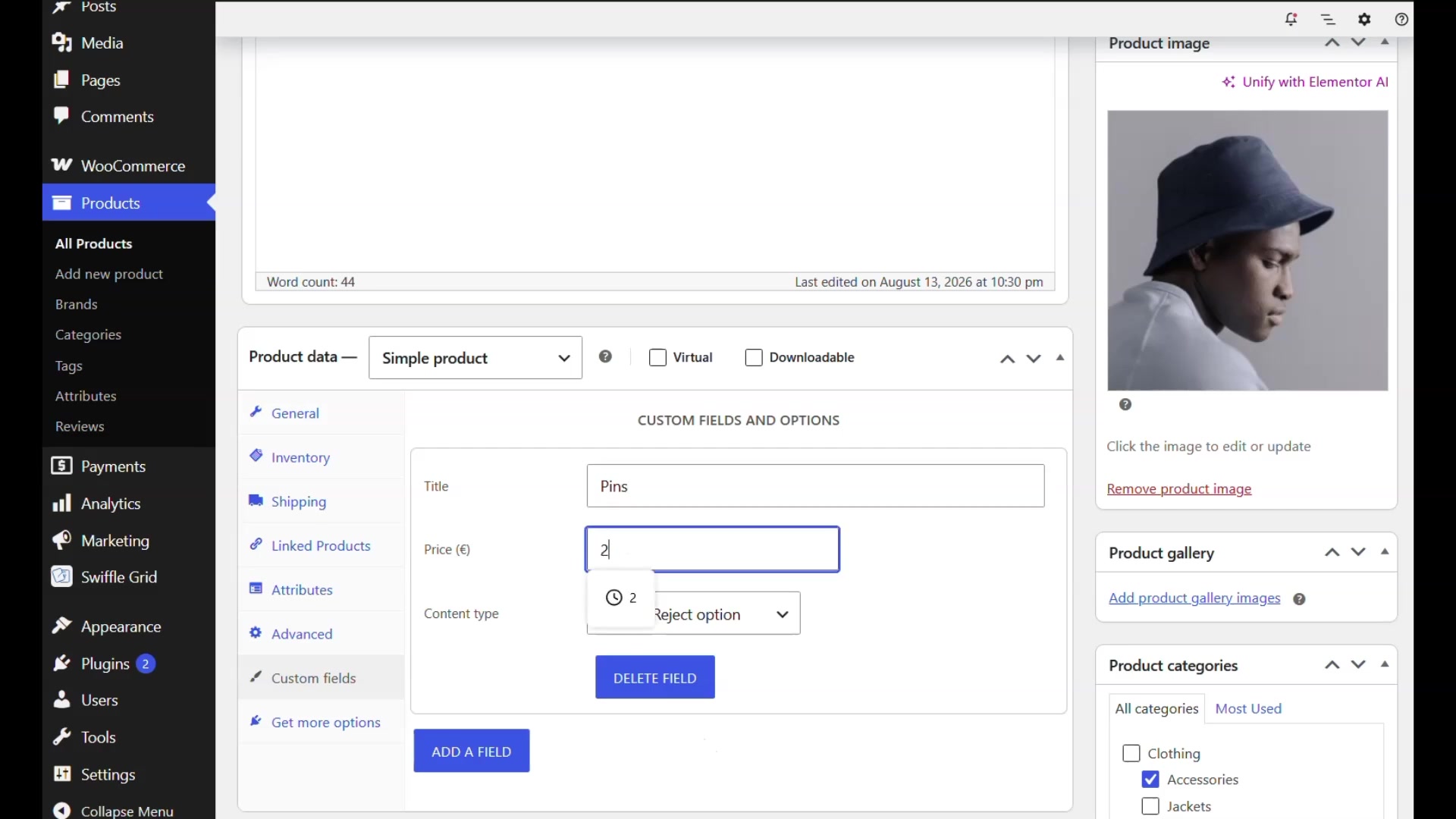This screenshot has width=1456, height=819.
Task: Click help icon beside Add product gallery images
Action: [x=1299, y=599]
